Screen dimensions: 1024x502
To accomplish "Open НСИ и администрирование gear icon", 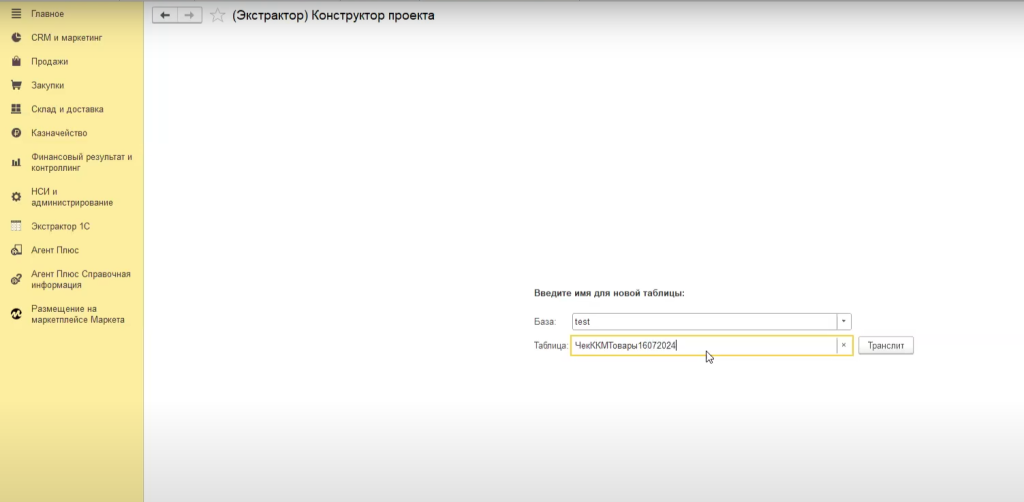I will click(x=16, y=197).
